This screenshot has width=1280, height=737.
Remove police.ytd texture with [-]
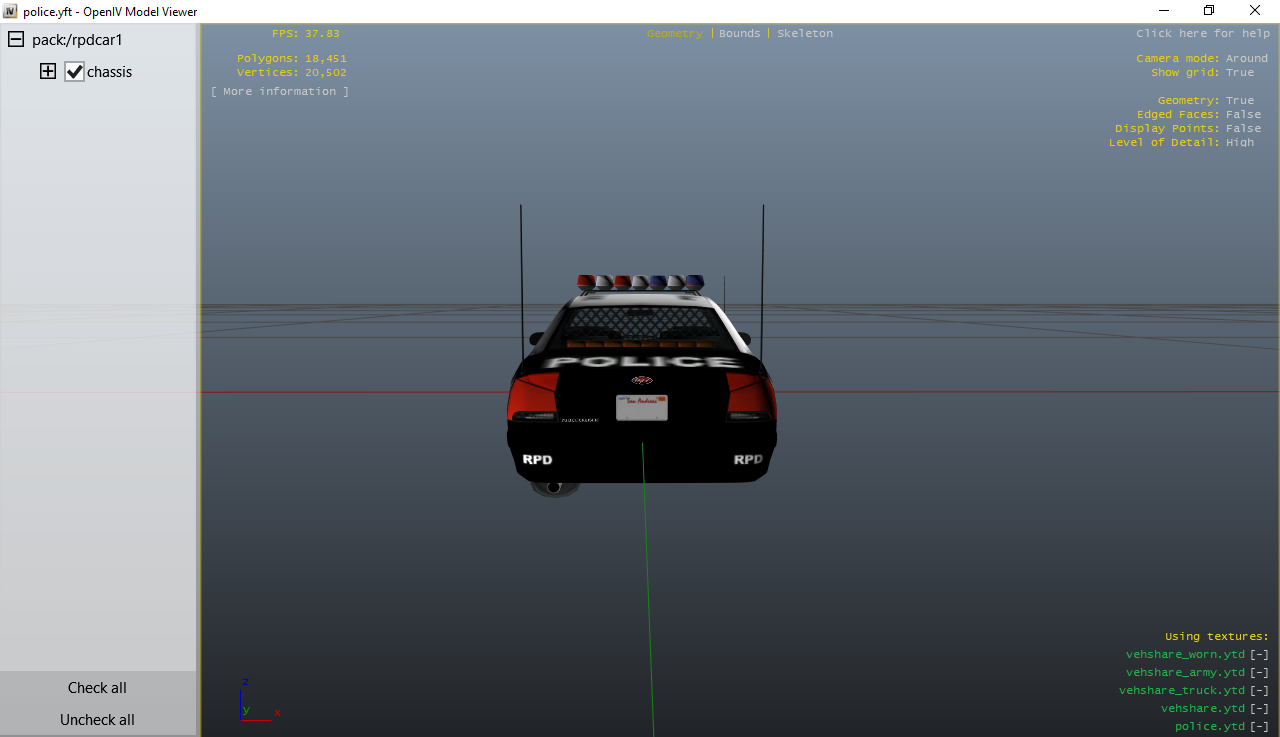coord(1259,727)
